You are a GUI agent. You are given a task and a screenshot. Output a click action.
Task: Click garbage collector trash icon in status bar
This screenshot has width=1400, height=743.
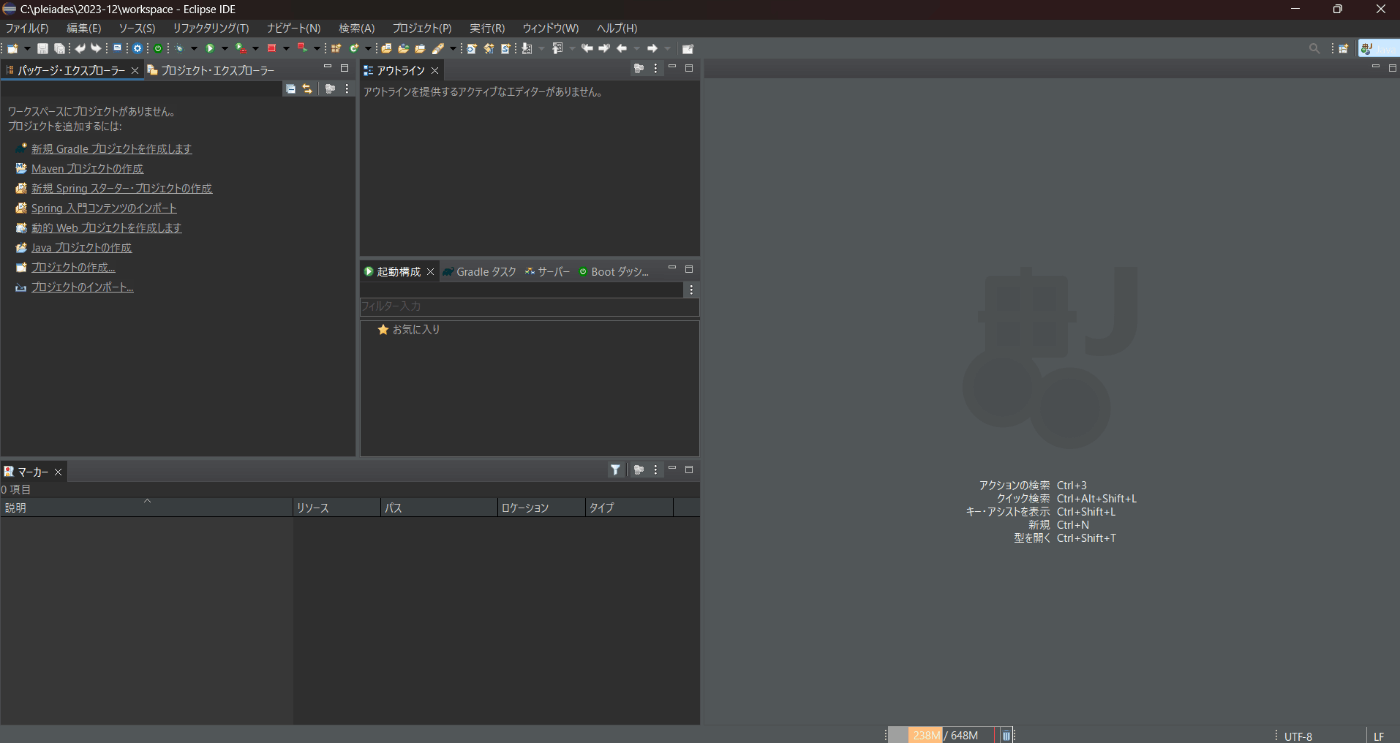pyautogui.click(x=1006, y=735)
